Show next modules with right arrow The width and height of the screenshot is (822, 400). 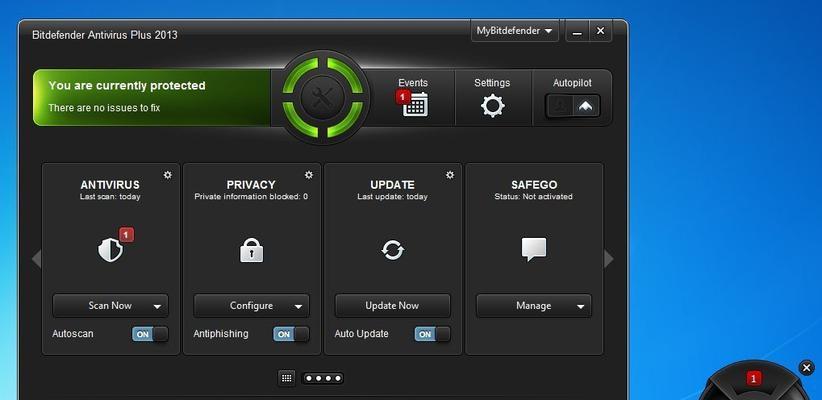609,259
